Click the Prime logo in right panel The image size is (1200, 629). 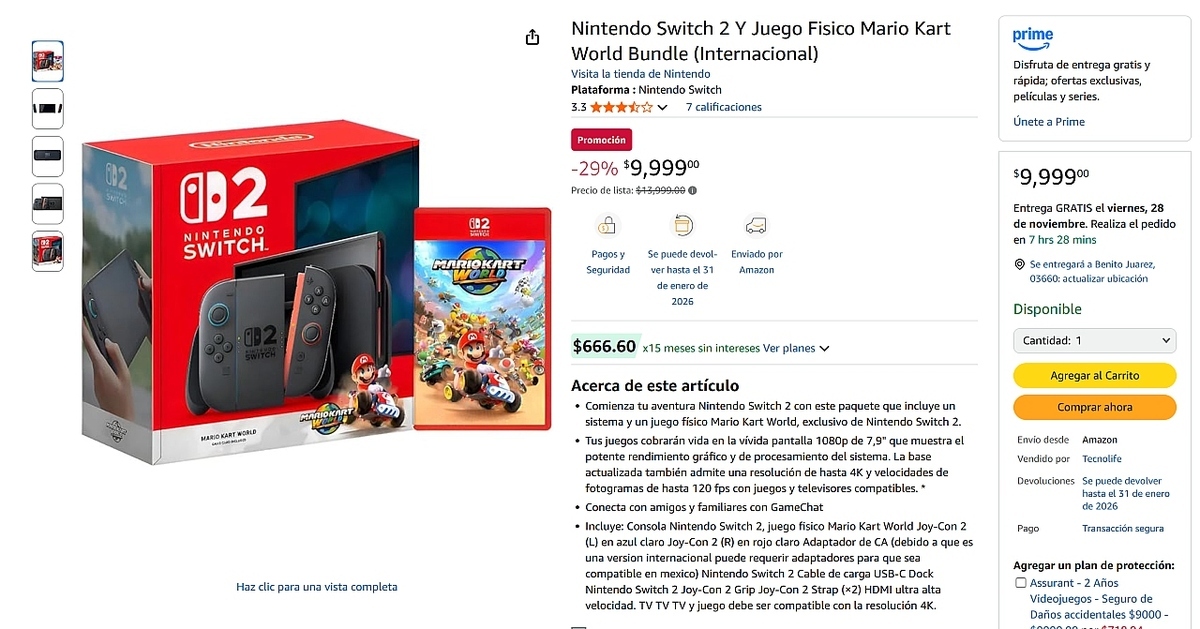1031,37
